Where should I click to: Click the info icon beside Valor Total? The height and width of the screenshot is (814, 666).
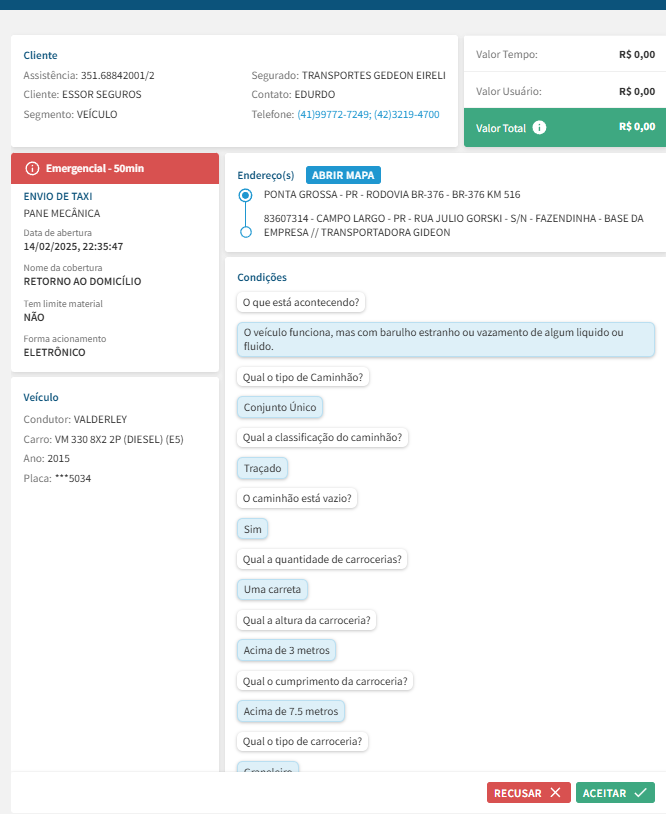coord(540,128)
